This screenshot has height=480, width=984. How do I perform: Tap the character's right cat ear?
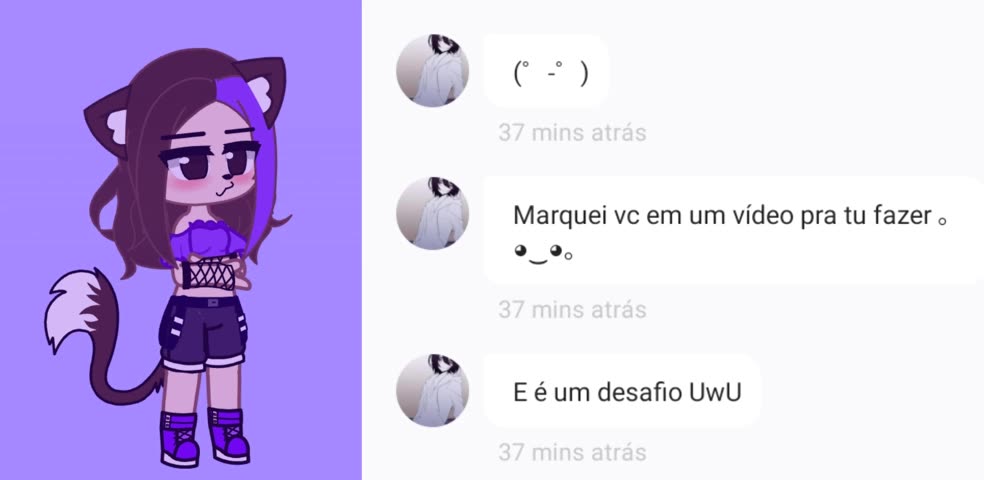tap(262, 83)
